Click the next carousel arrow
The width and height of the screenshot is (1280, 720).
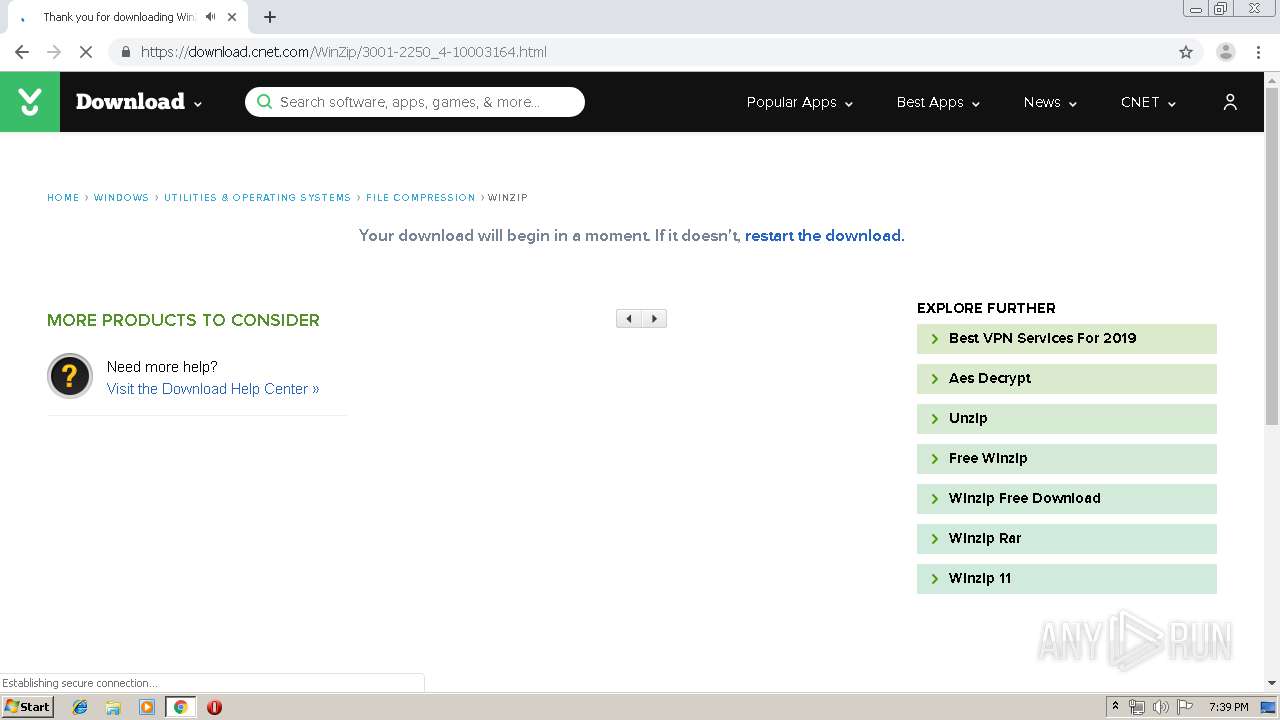click(654, 319)
